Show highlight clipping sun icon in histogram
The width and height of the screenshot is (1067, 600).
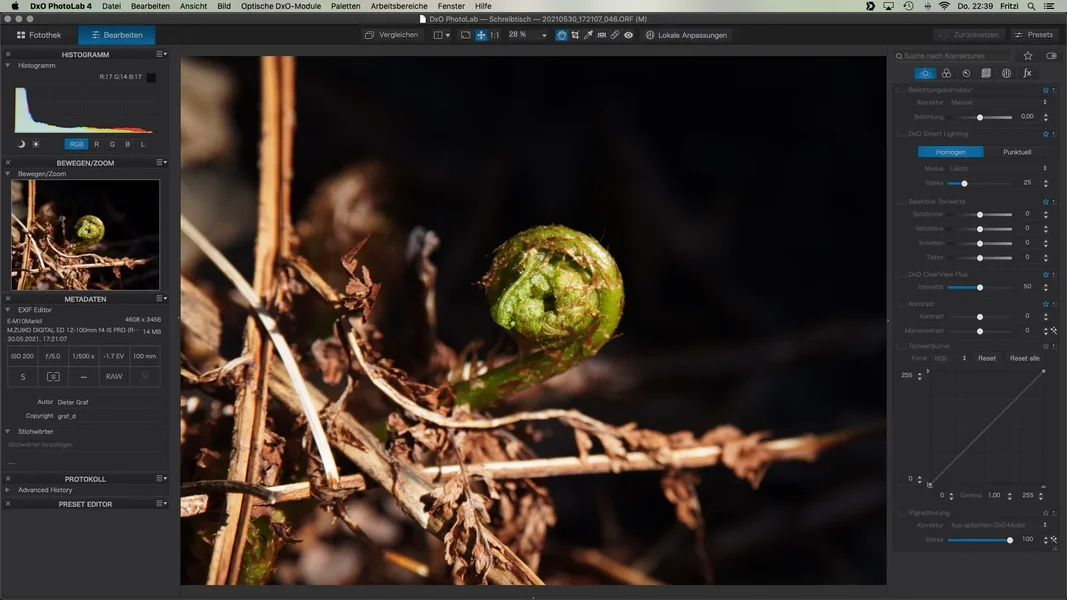point(36,144)
